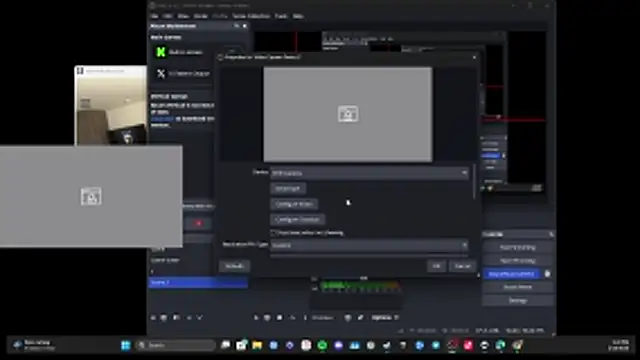This screenshot has width=640, height=360.
Task: Open the Windows Start menu
Action: (x=125, y=345)
